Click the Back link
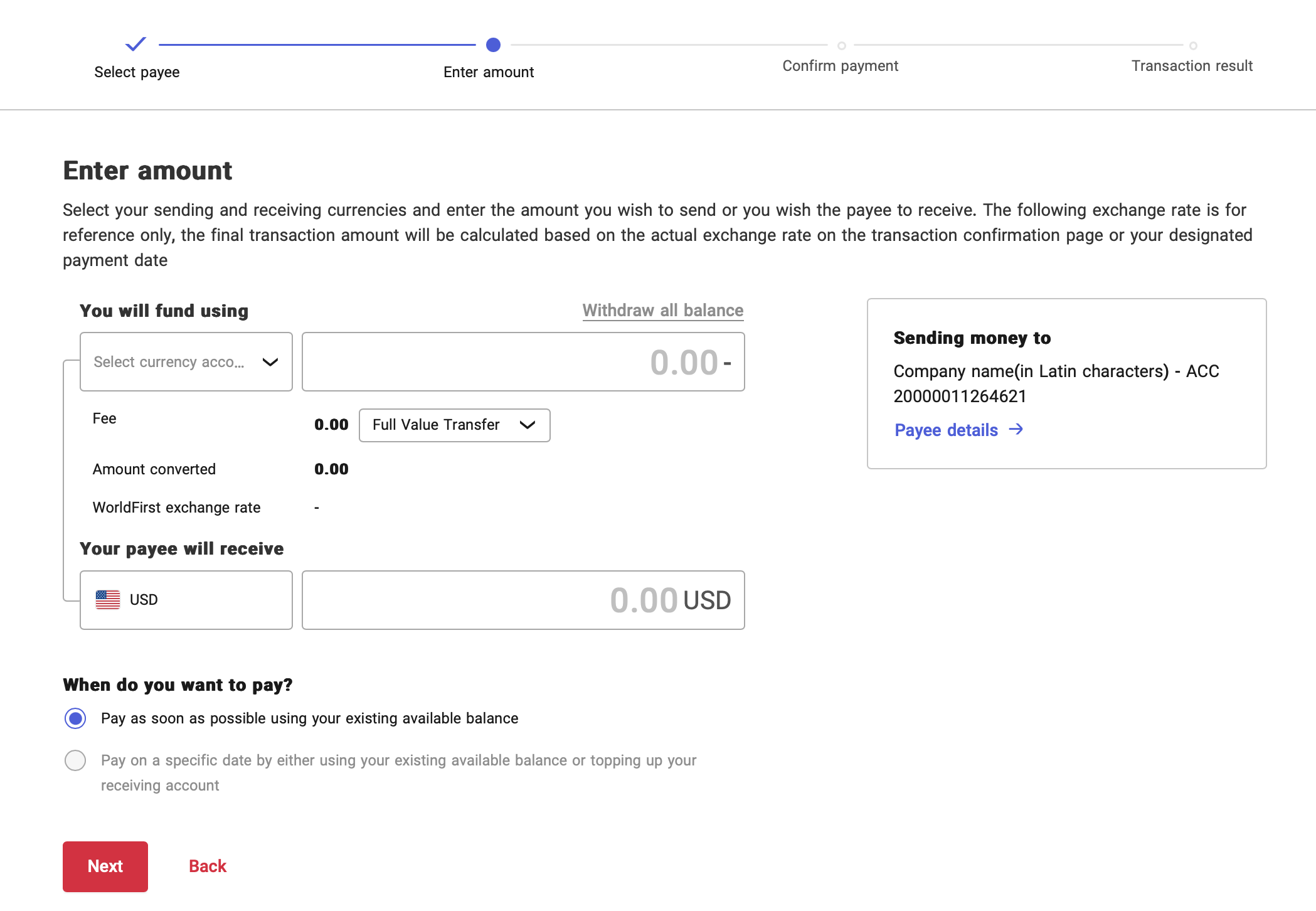1316x911 pixels. (207, 866)
